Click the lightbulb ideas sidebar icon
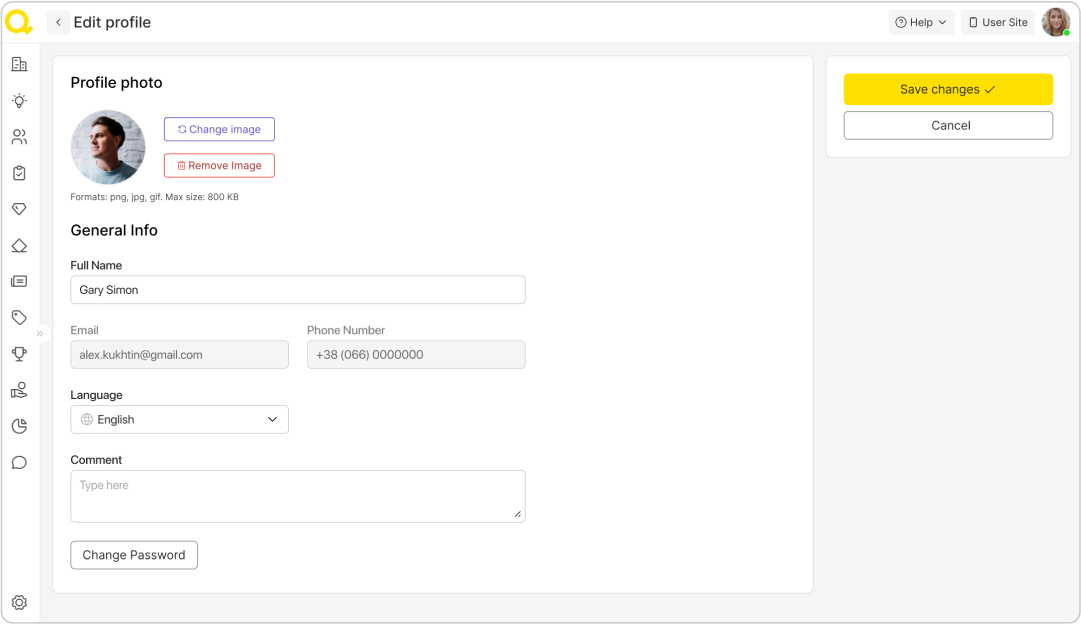The image size is (1081, 624). tap(19, 101)
